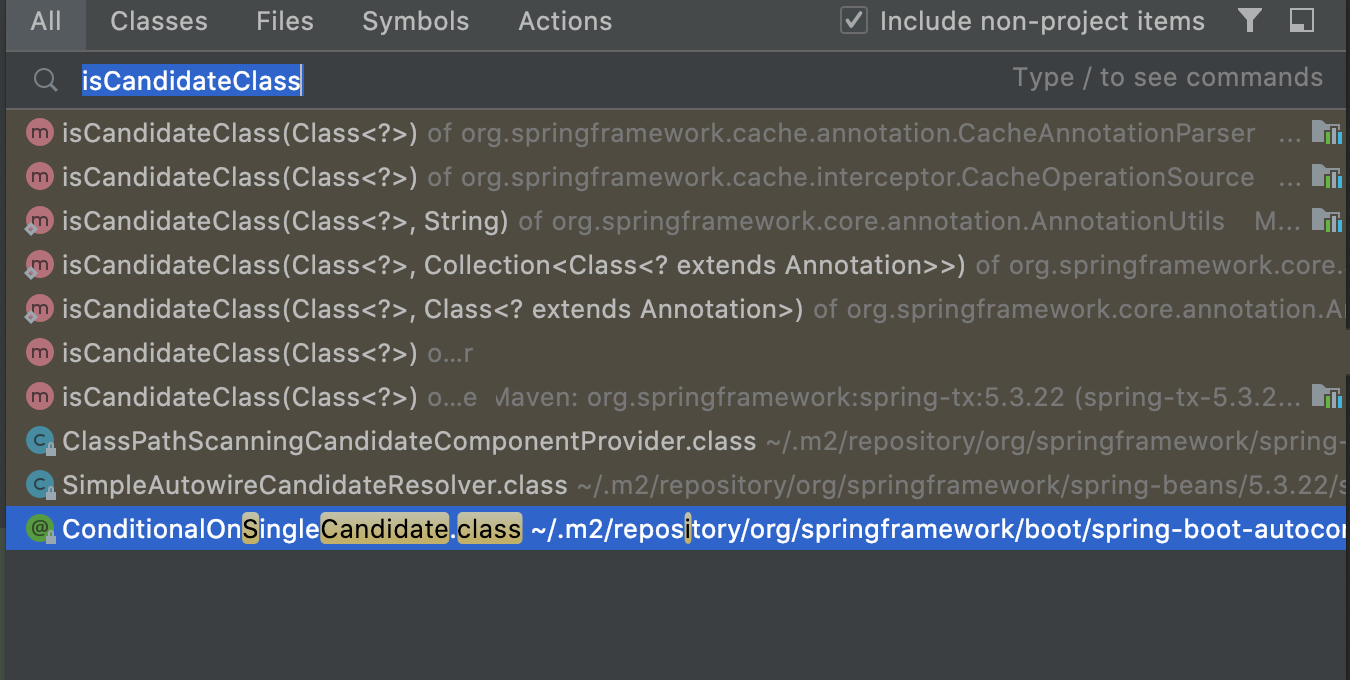Click method icon of CacheOperationSource row
Screen dimensions: 1350x680
(x=39, y=177)
